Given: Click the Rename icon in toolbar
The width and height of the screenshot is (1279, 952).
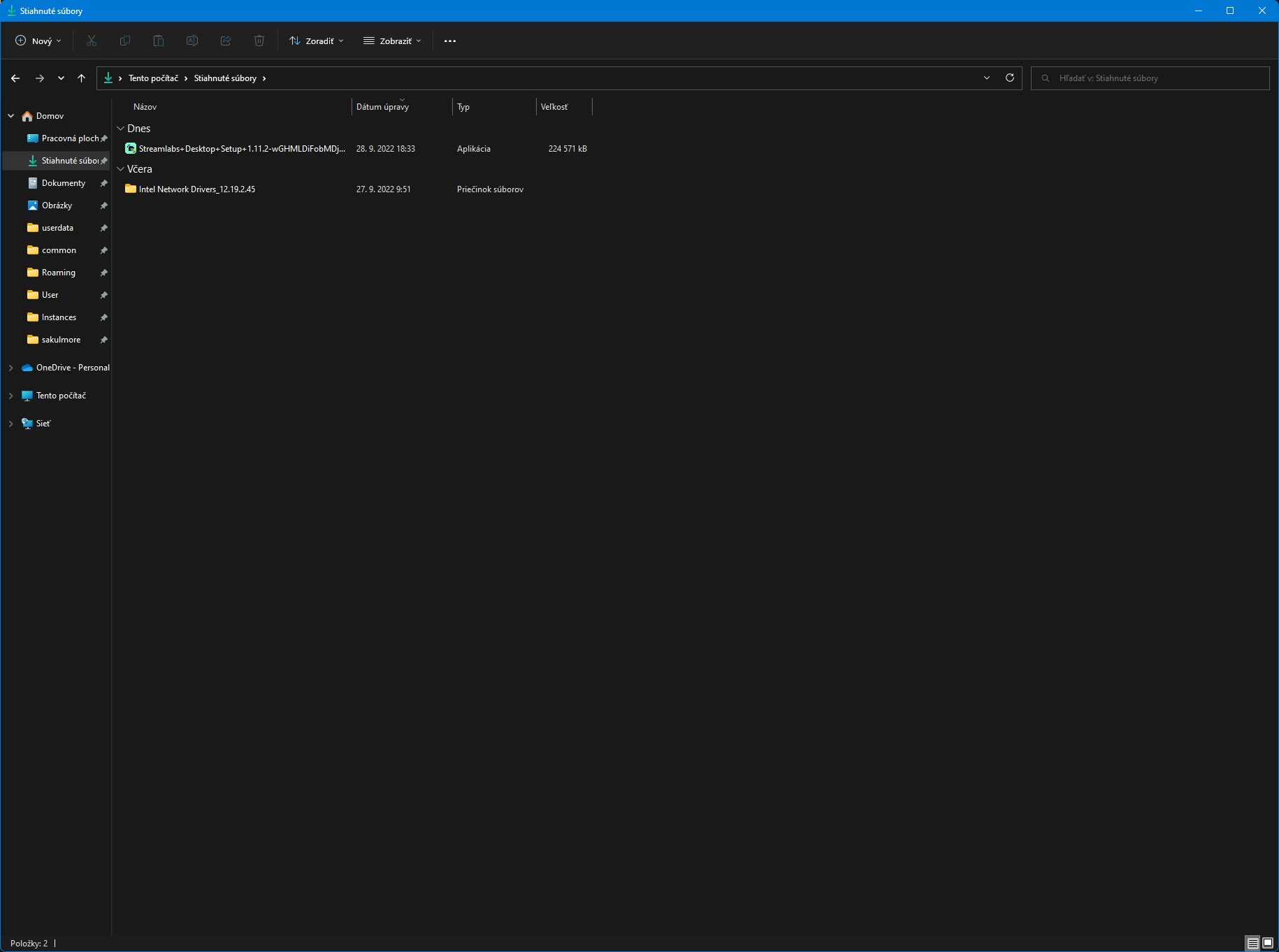Looking at the screenshot, I should (x=192, y=41).
